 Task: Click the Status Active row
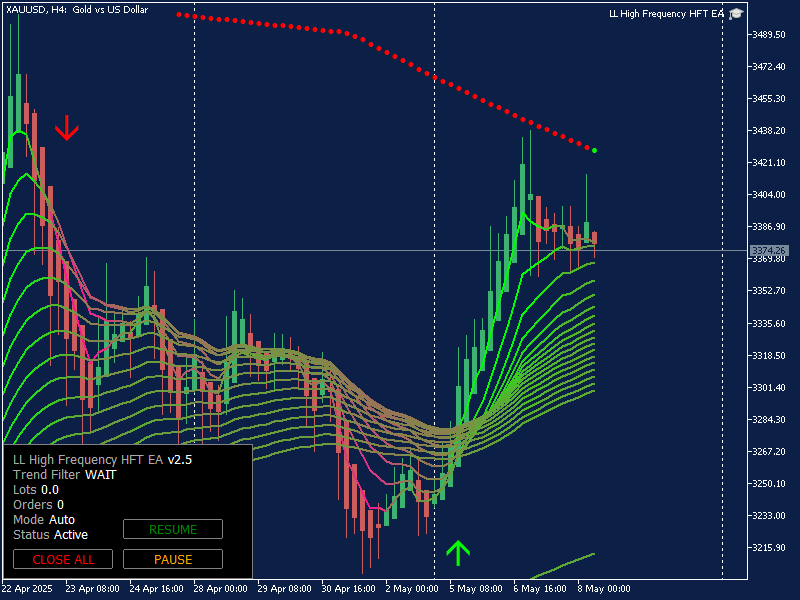tap(51, 535)
